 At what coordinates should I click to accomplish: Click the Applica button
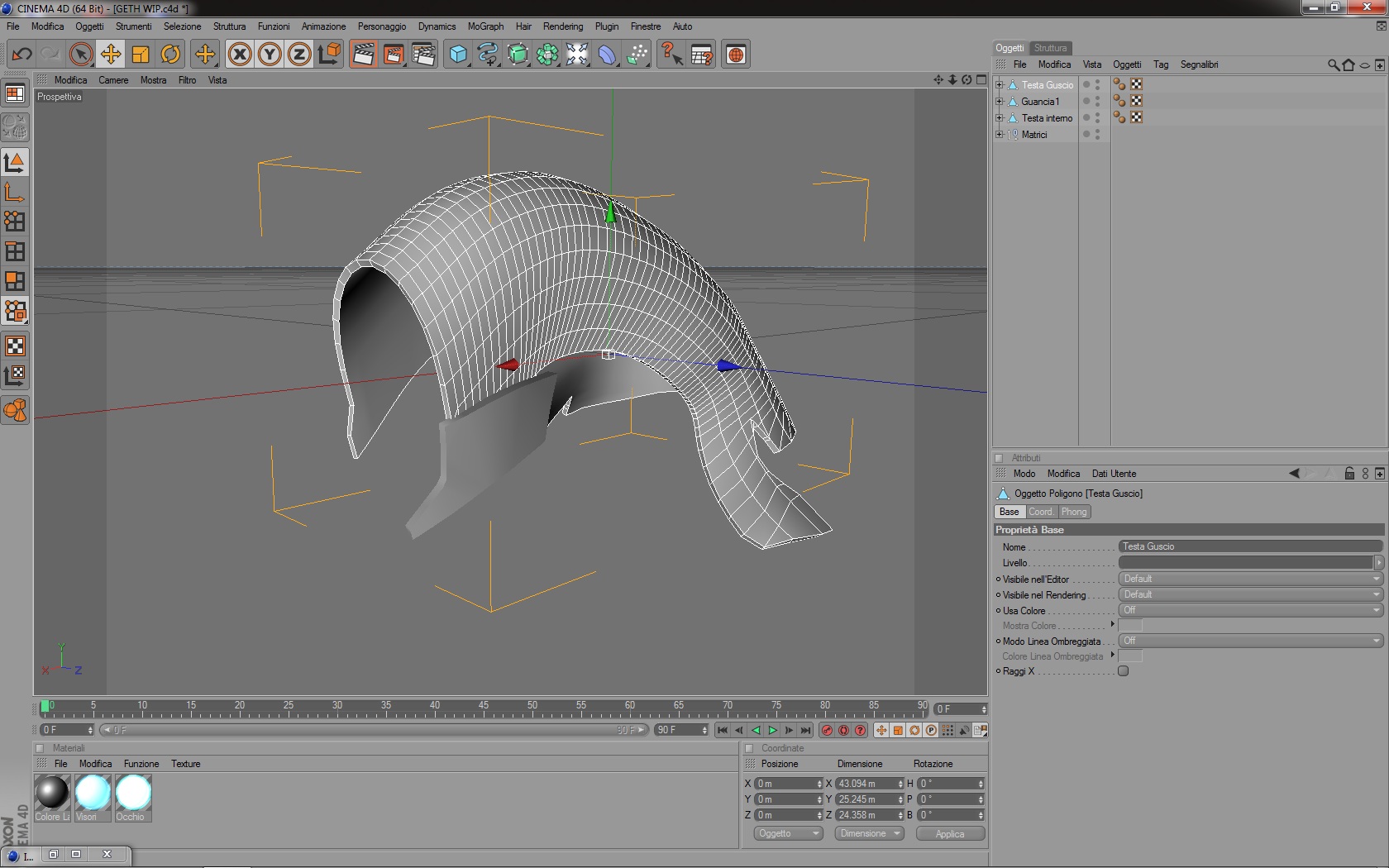click(x=950, y=833)
